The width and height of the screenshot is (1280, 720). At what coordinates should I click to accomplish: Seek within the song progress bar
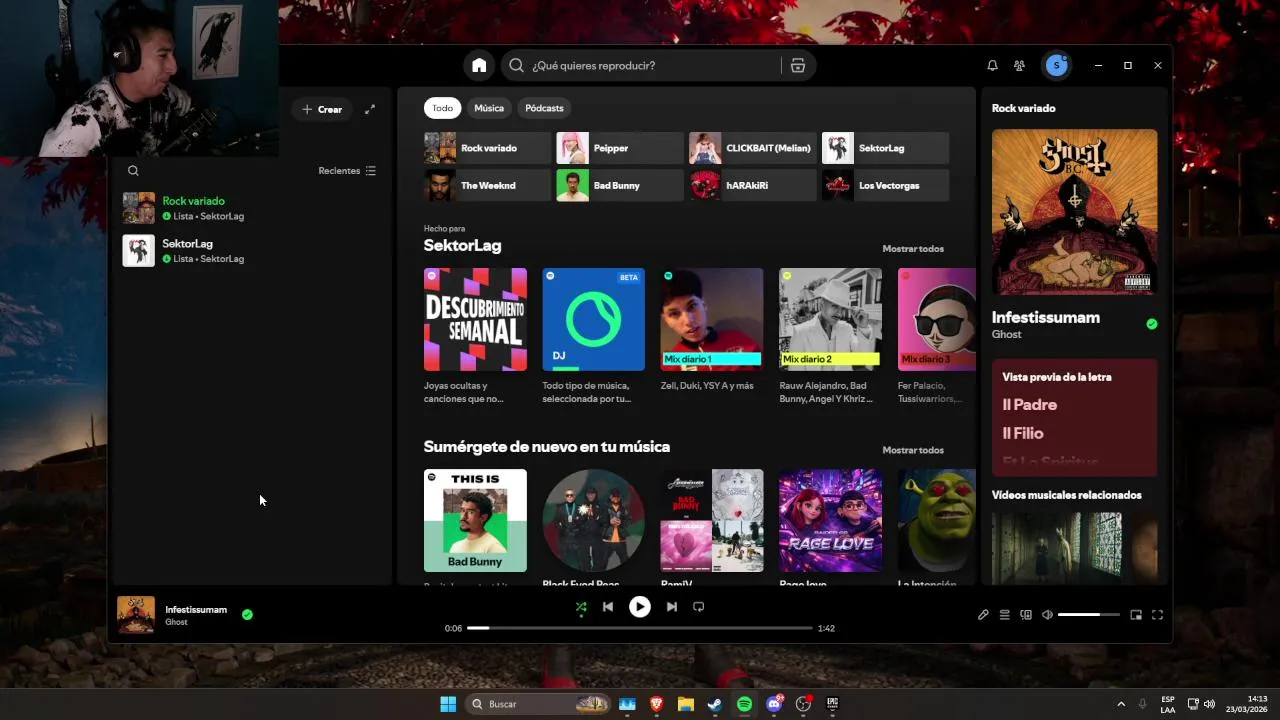tap(639, 628)
